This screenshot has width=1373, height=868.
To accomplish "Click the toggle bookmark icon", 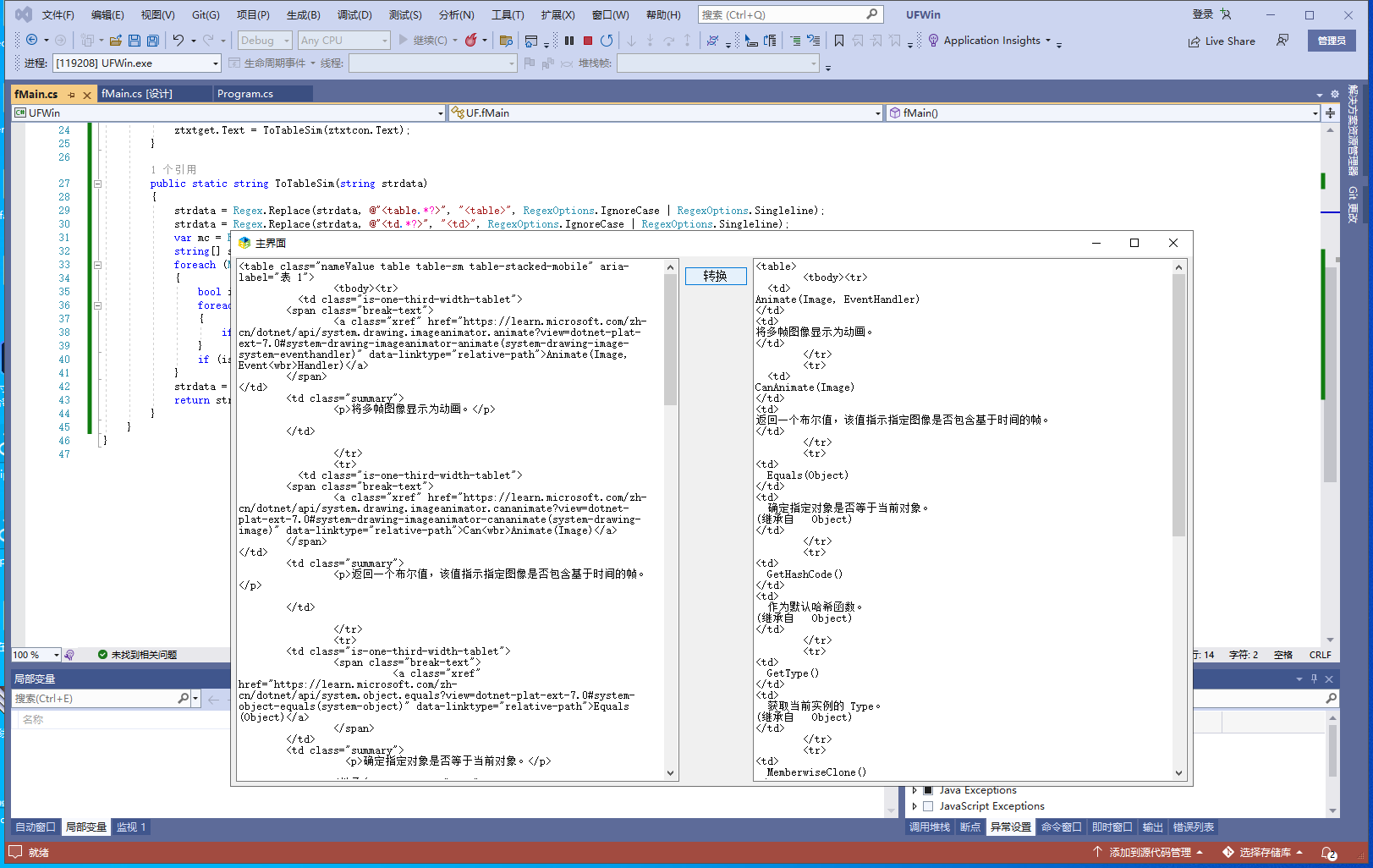I will [839, 40].
